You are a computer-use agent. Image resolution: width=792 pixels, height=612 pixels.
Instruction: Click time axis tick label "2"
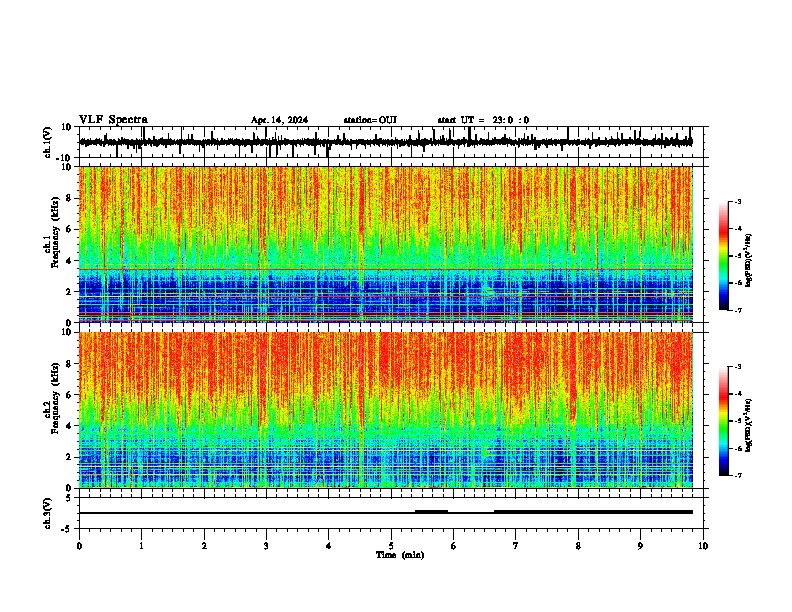pos(204,546)
